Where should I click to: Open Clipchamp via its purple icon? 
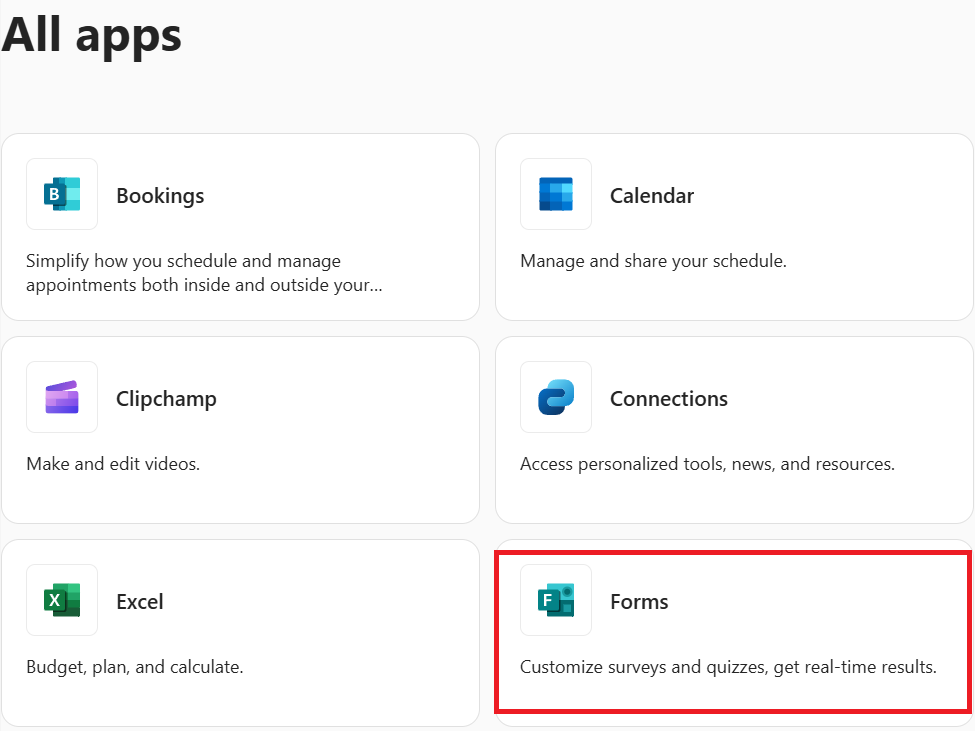(x=62, y=397)
